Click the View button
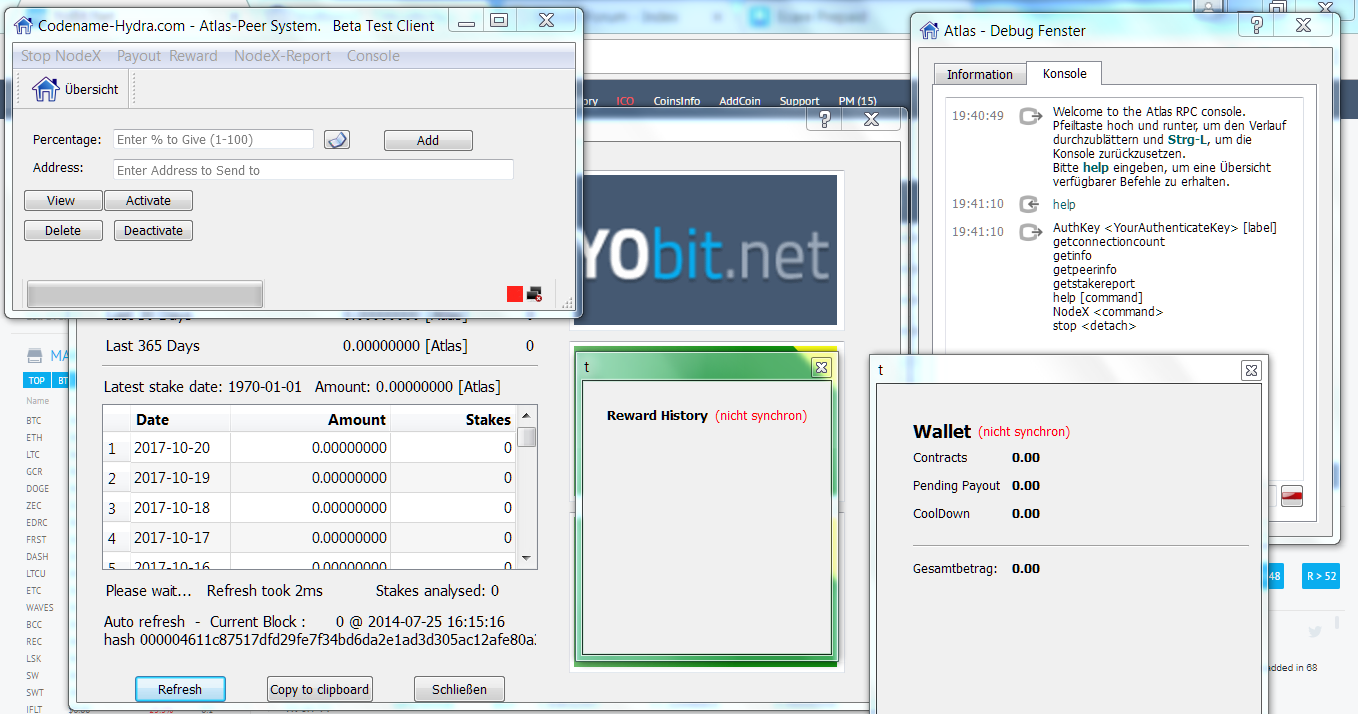Viewport: 1358px width, 714px height. [61, 201]
